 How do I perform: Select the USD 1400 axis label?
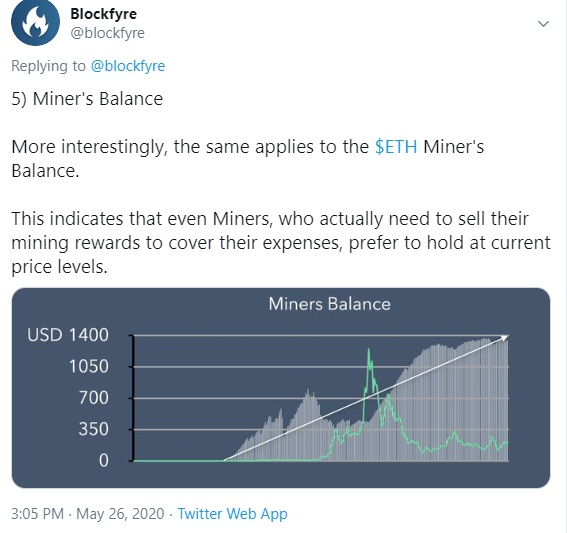click(68, 334)
